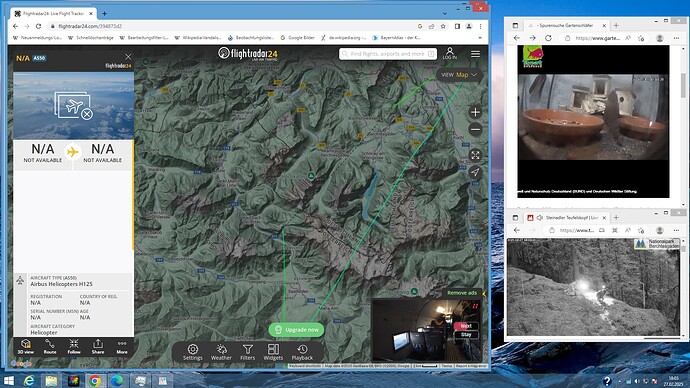The image size is (690, 388).
Task: Start flight Playback
Action: pos(302,352)
